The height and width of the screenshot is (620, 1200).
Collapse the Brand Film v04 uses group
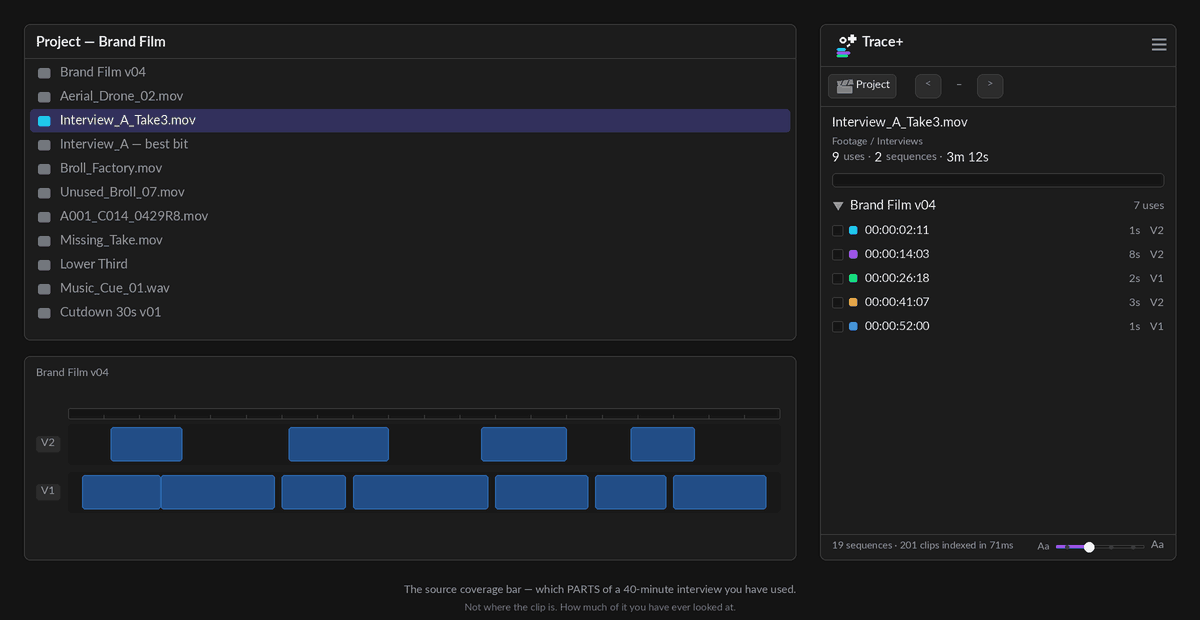coord(838,206)
